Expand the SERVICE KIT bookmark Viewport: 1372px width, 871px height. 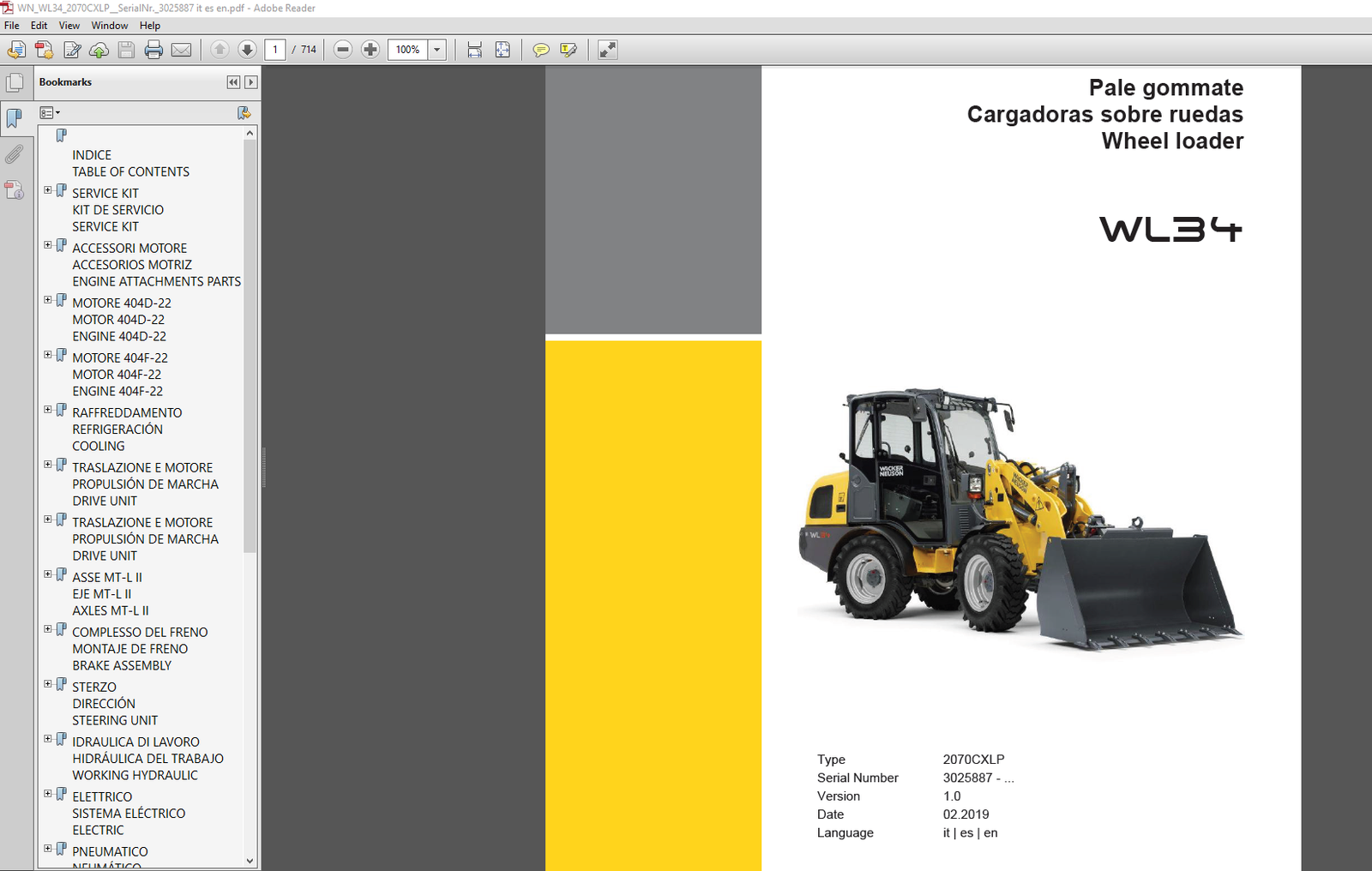click(48, 190)
